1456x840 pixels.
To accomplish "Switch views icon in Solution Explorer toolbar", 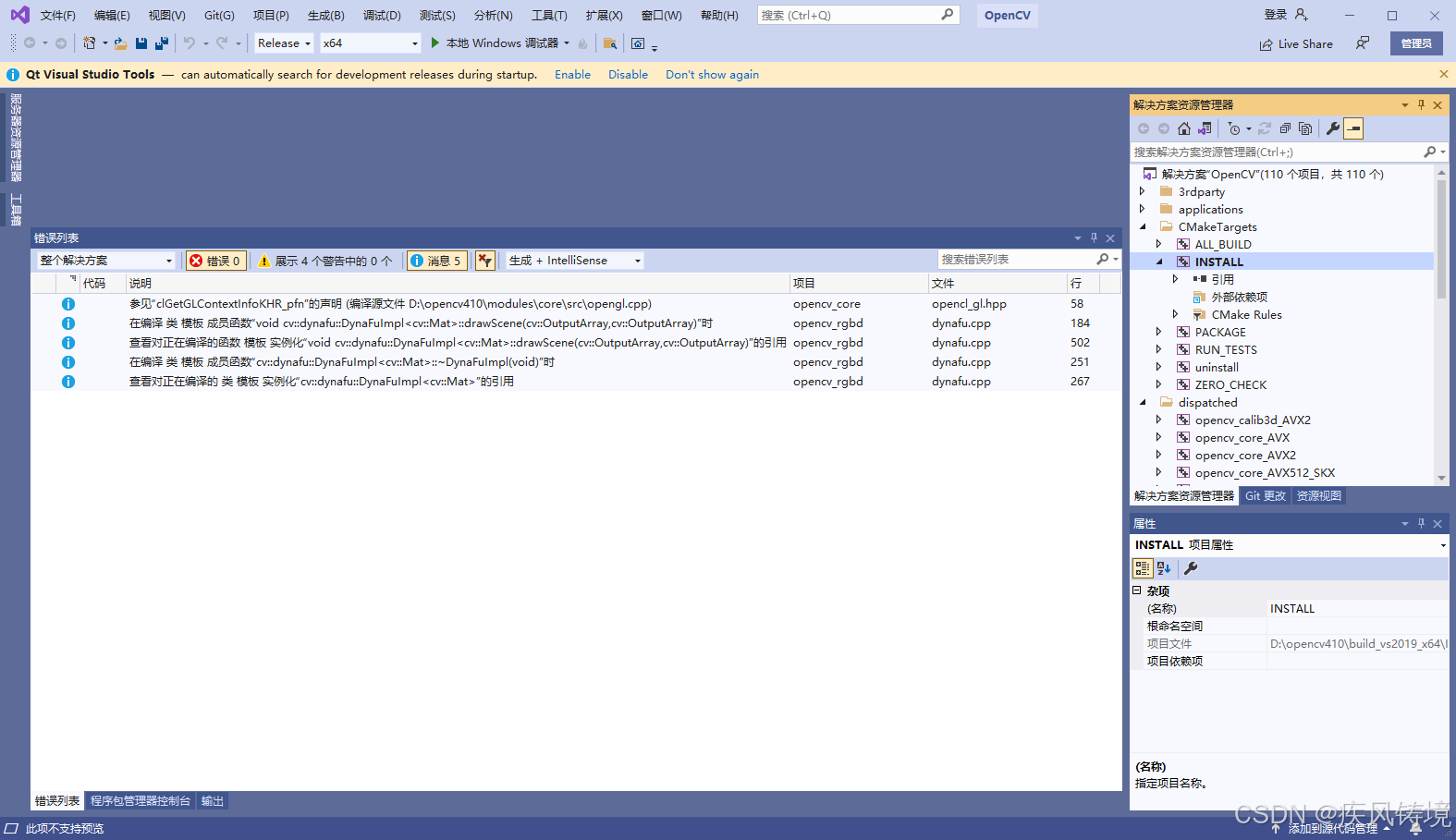I will [x=1205, y=128].
